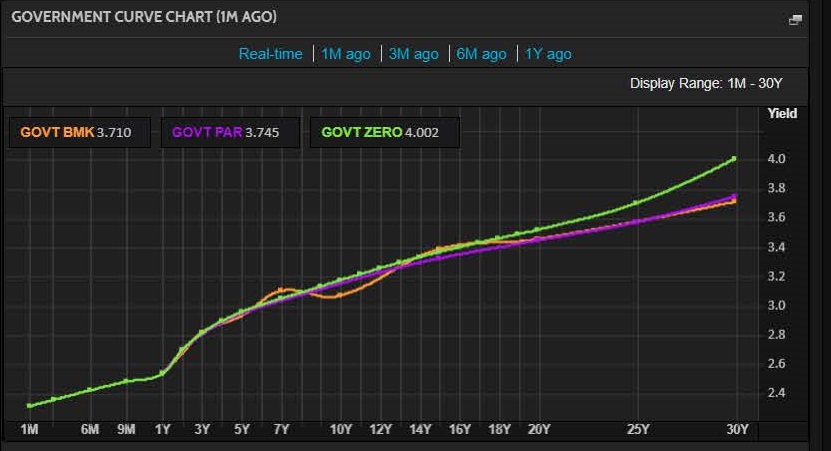Toggle the GOVT ZERO legend box
The width and height of the screenshot is (831, 451).
pyautogui.click(x=385, y=132)
